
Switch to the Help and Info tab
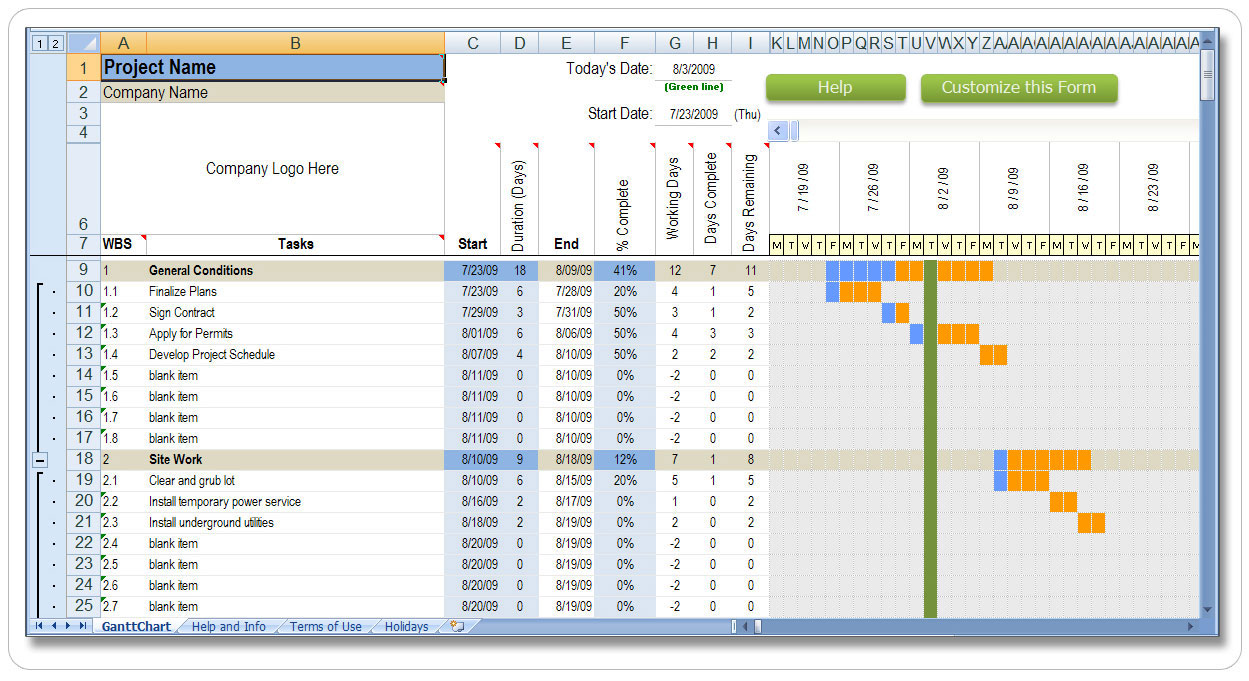pyautogui.click(x=228, y=627)
